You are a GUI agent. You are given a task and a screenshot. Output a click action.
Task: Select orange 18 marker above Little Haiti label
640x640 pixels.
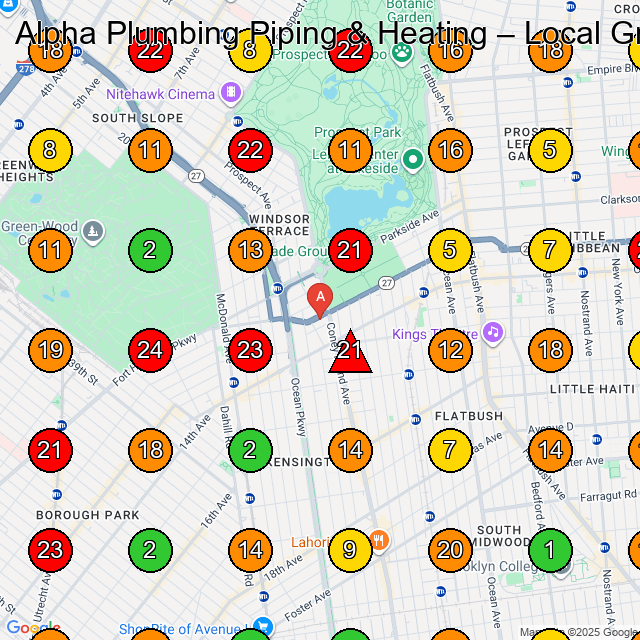(x=550, y=350)
